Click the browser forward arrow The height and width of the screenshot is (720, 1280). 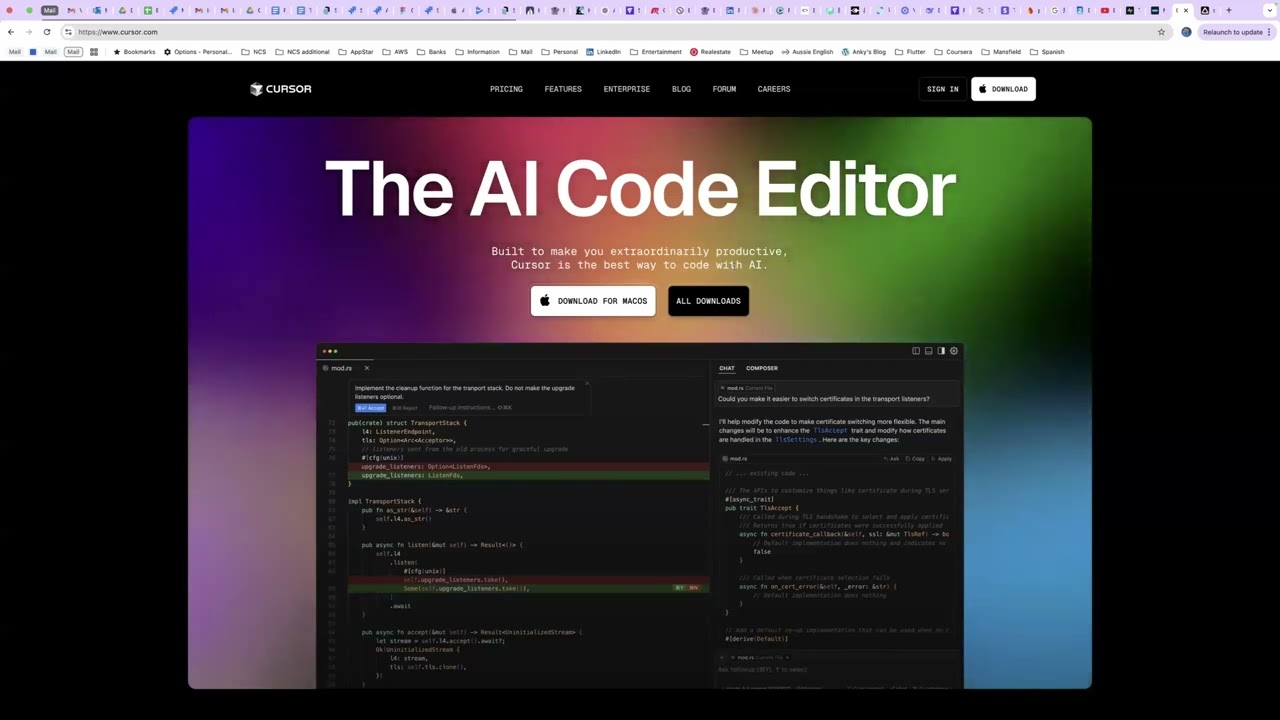(28, 32)
